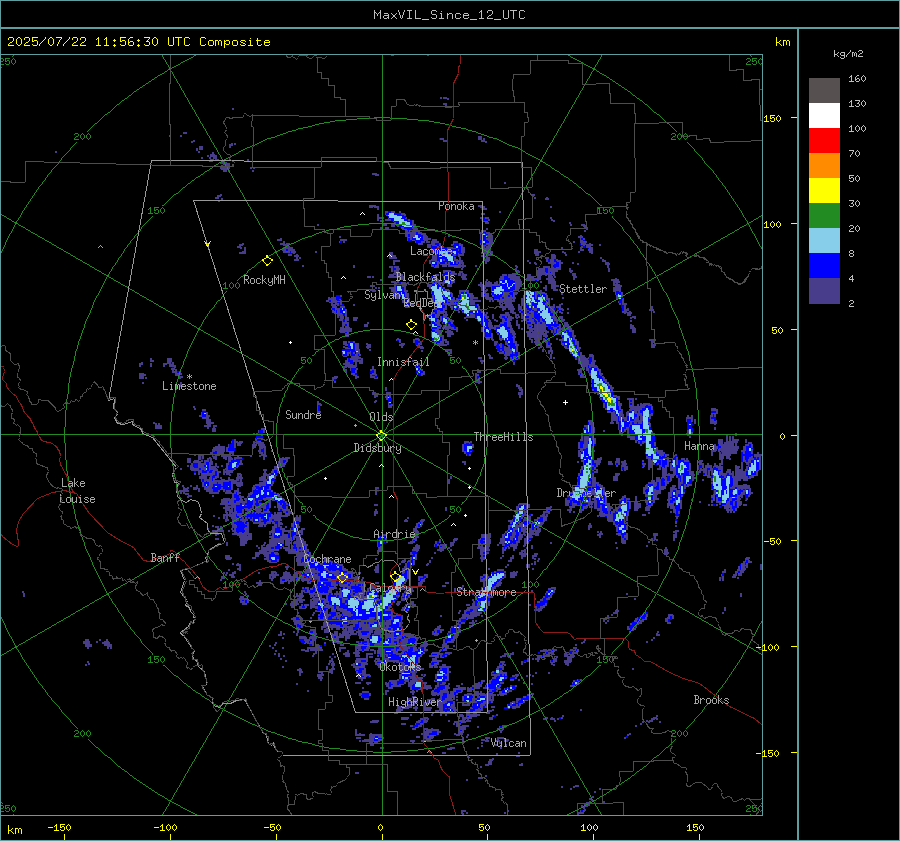The width and height of the screenshot is (900, 841).
Task: Click the Didsbury label at map center
Action: [377, 448]
